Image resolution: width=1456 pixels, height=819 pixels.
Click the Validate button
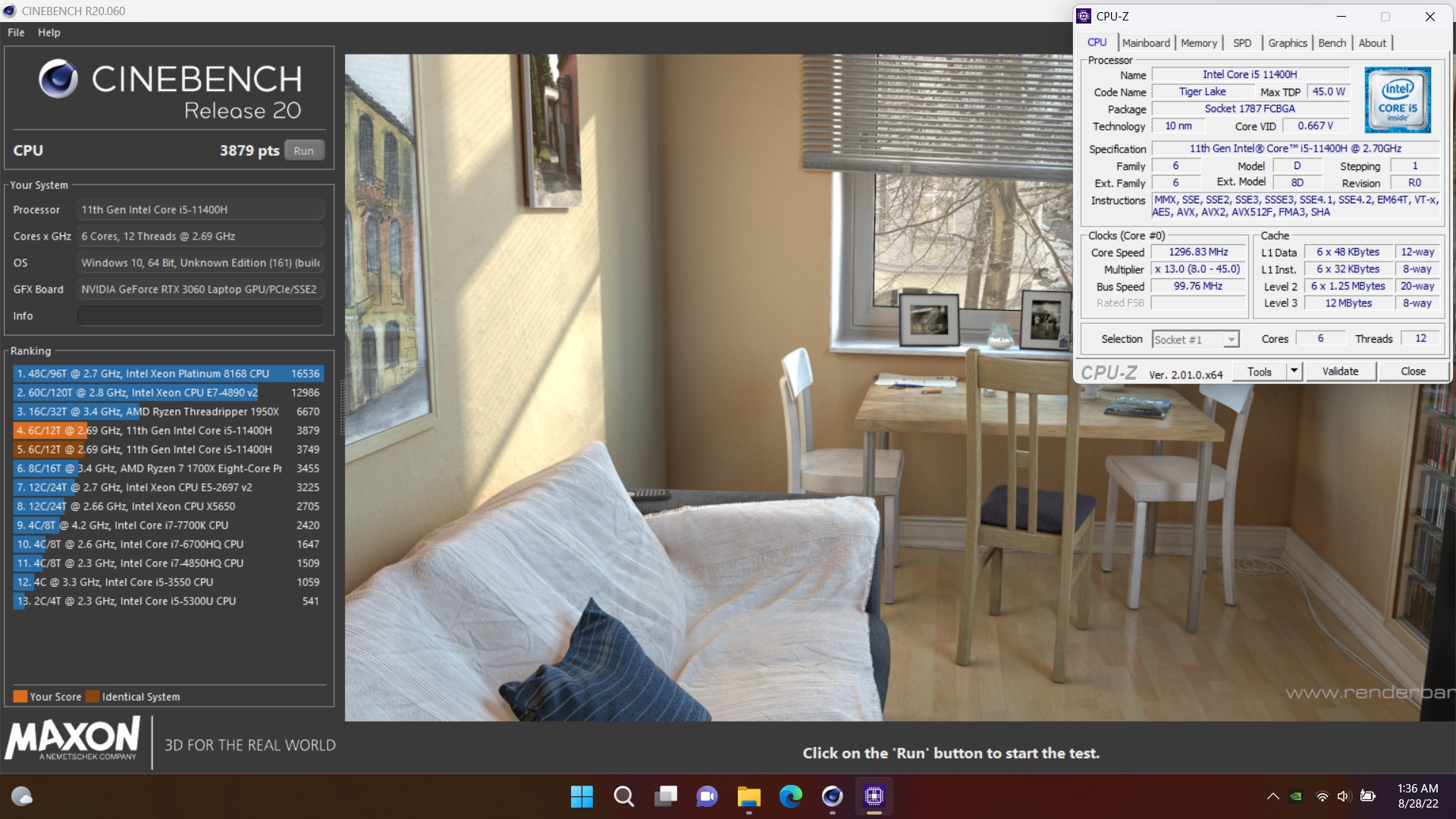pos(1340,372)
